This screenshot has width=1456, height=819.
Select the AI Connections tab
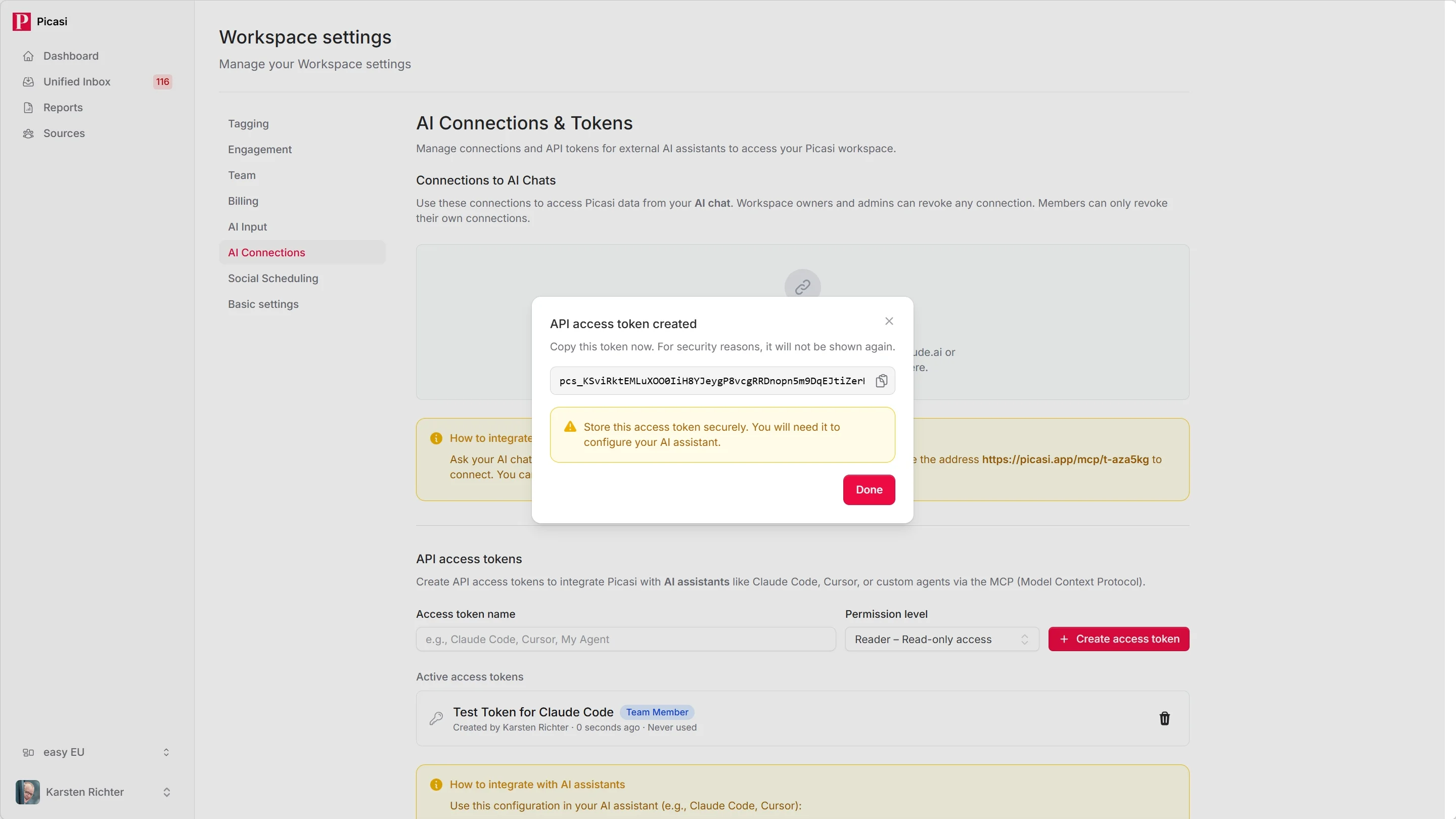[x=302, y=253]
